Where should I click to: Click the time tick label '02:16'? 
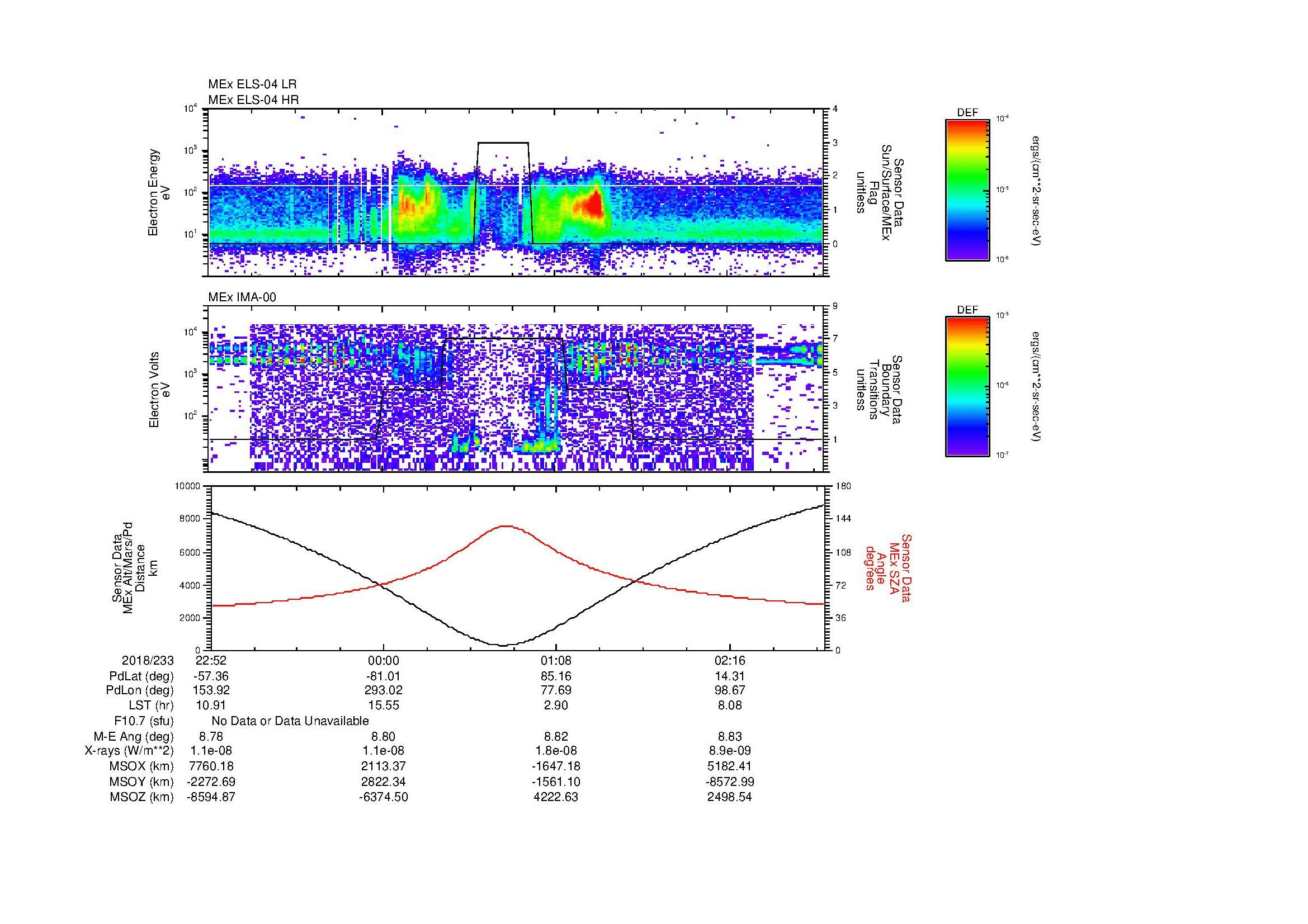coord(730,660)
